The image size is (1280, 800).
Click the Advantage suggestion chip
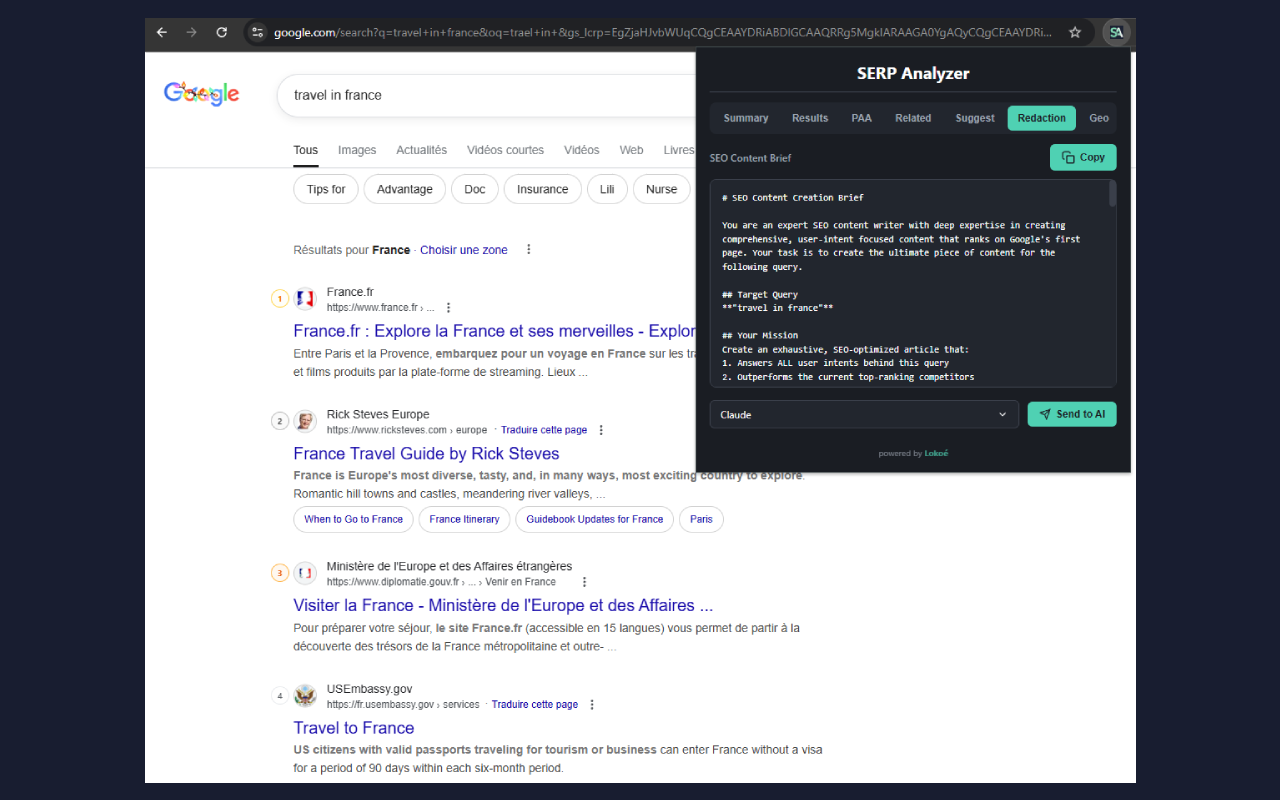(405, 189)
